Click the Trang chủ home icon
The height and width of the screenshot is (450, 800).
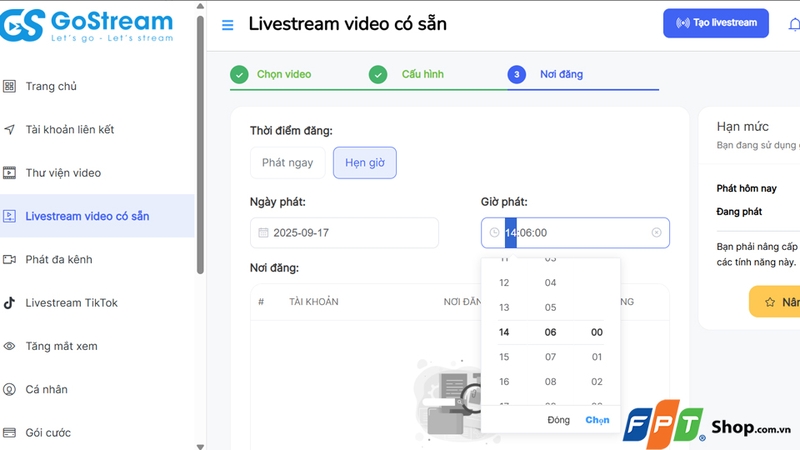tap(9, 86)
